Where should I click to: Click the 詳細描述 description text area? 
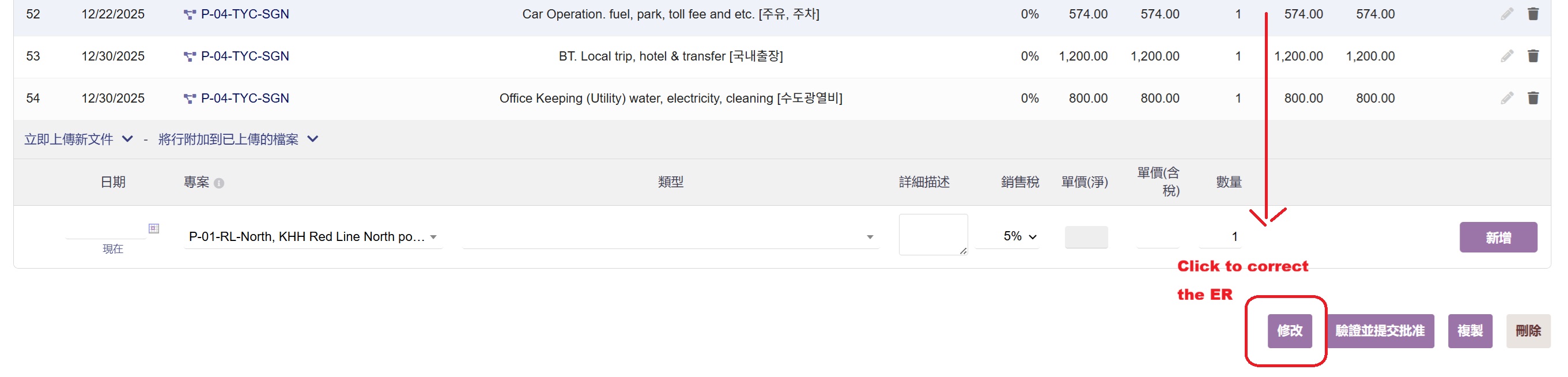932,235
